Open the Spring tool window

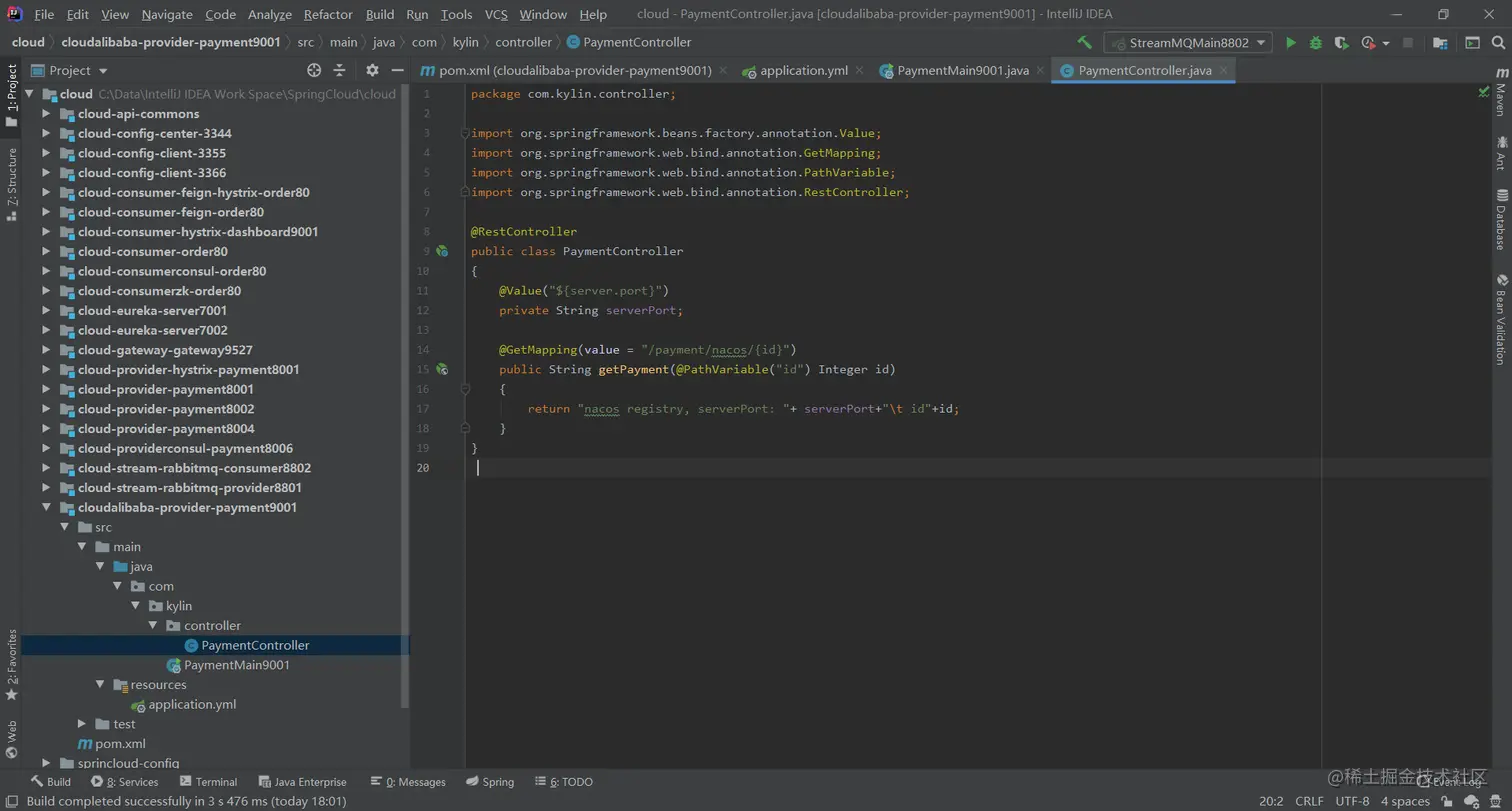tap(490, 782)
